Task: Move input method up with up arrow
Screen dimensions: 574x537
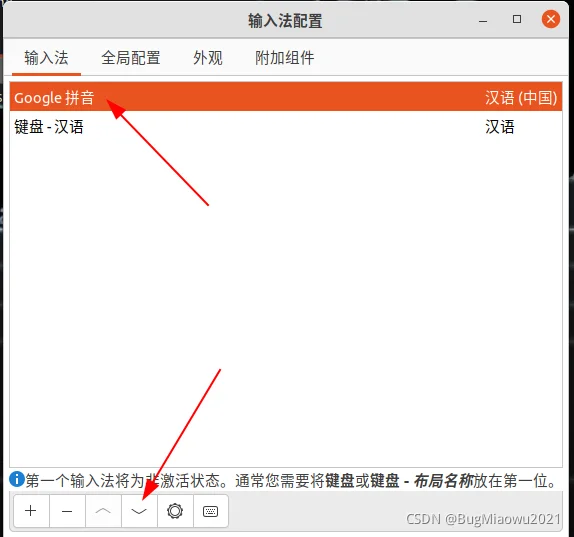Action: coord(103,511)
